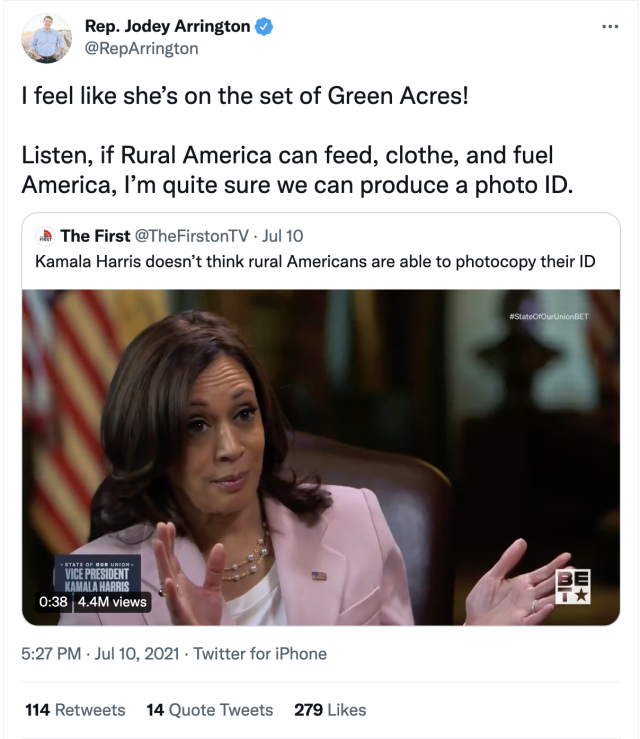The image size is (640, 739).
Task: View the 14 Quote Tweets list
Action: coord(209,710)
